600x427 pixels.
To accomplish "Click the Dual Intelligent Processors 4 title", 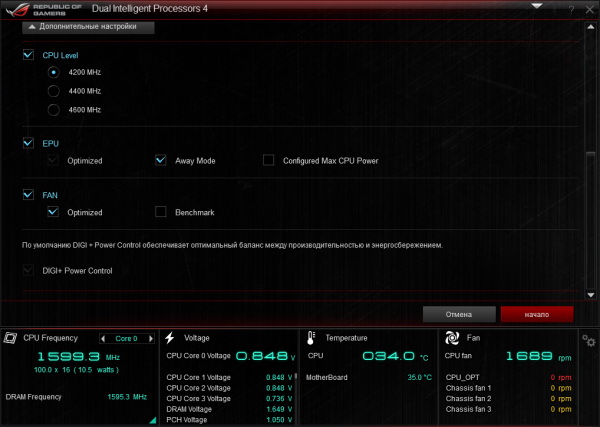I will (150, 9).
